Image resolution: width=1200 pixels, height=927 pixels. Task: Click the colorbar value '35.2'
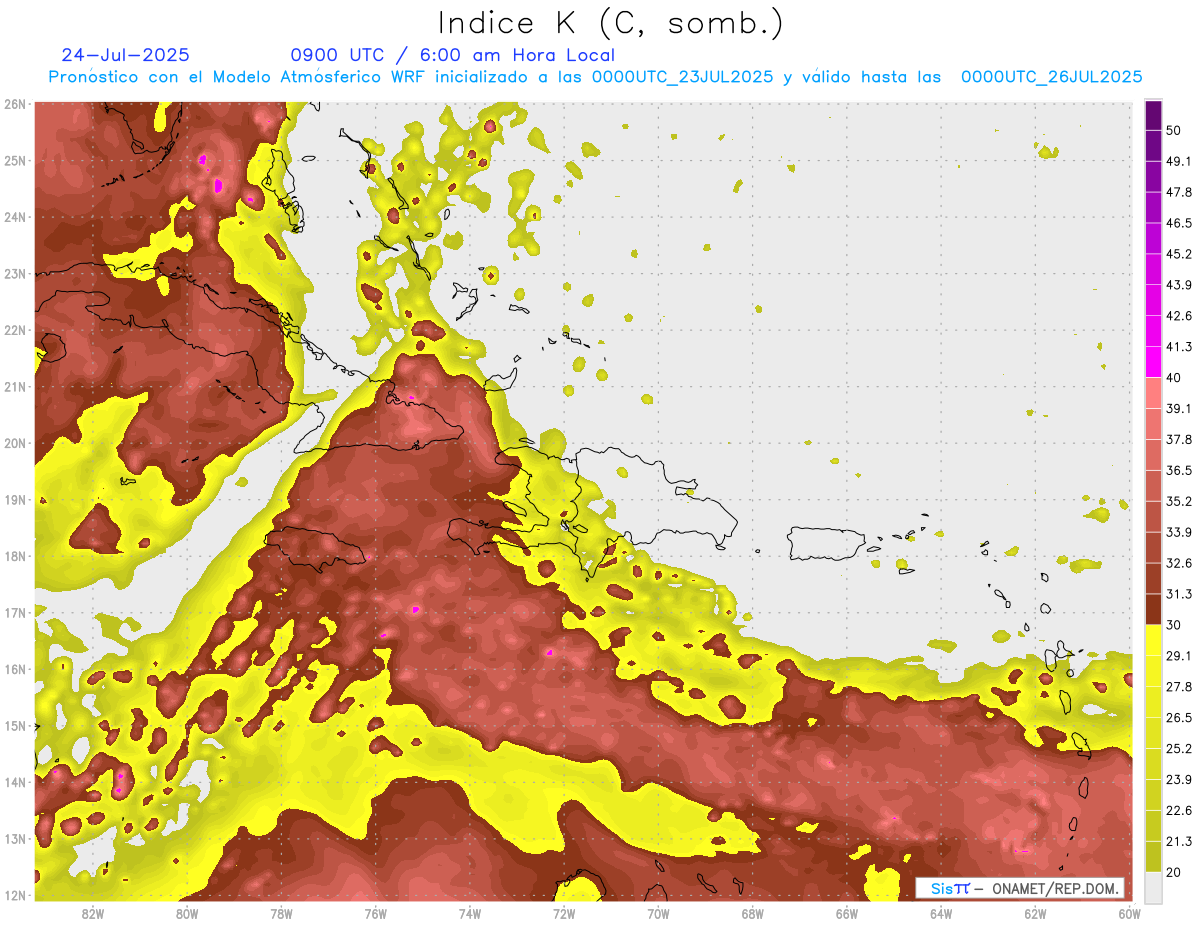1179,501
